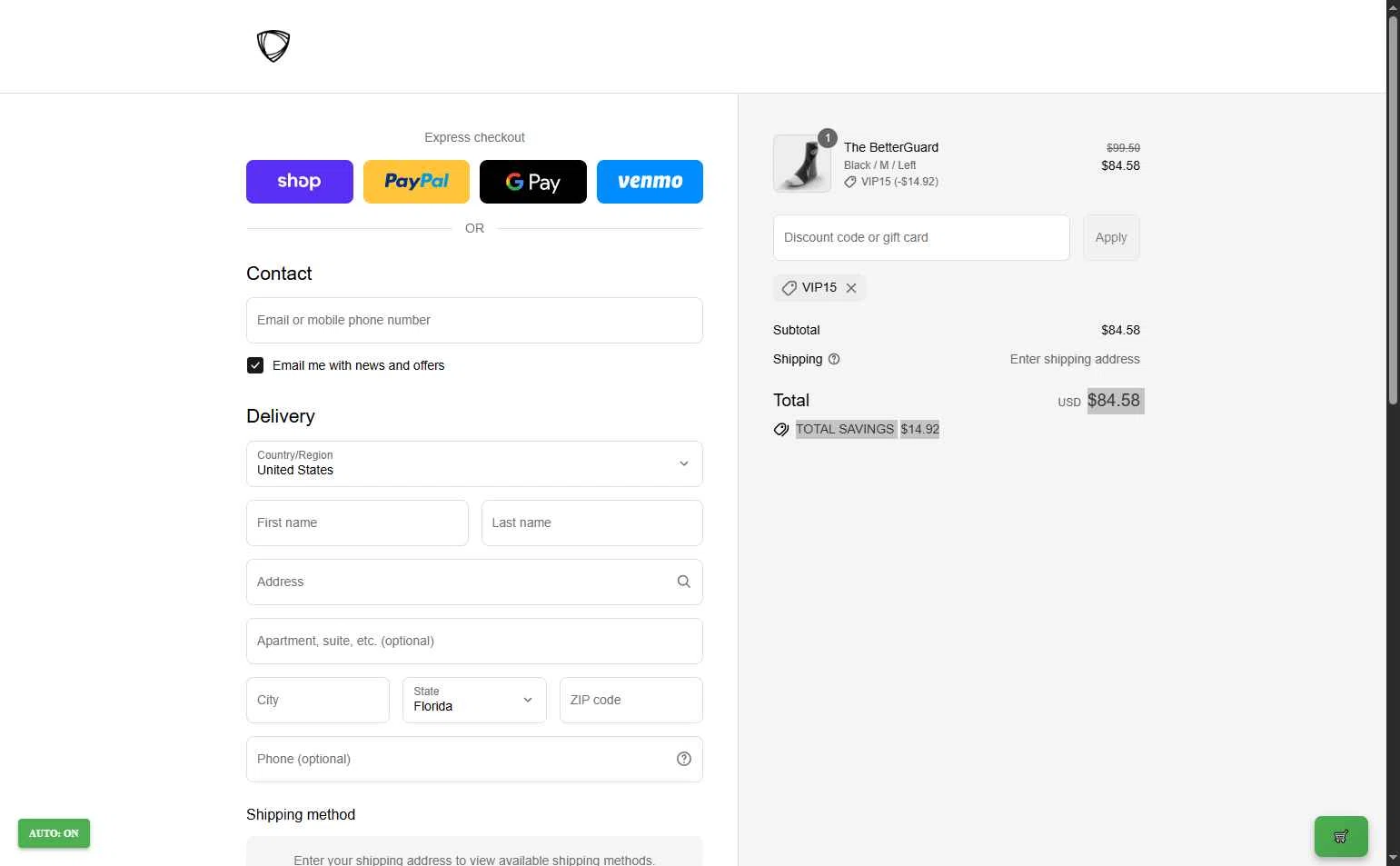Click the Apply discount button
Image resolution: width=1400 pixels, height=866 pixels.
pyautogui.click(x=1111, y=237)
